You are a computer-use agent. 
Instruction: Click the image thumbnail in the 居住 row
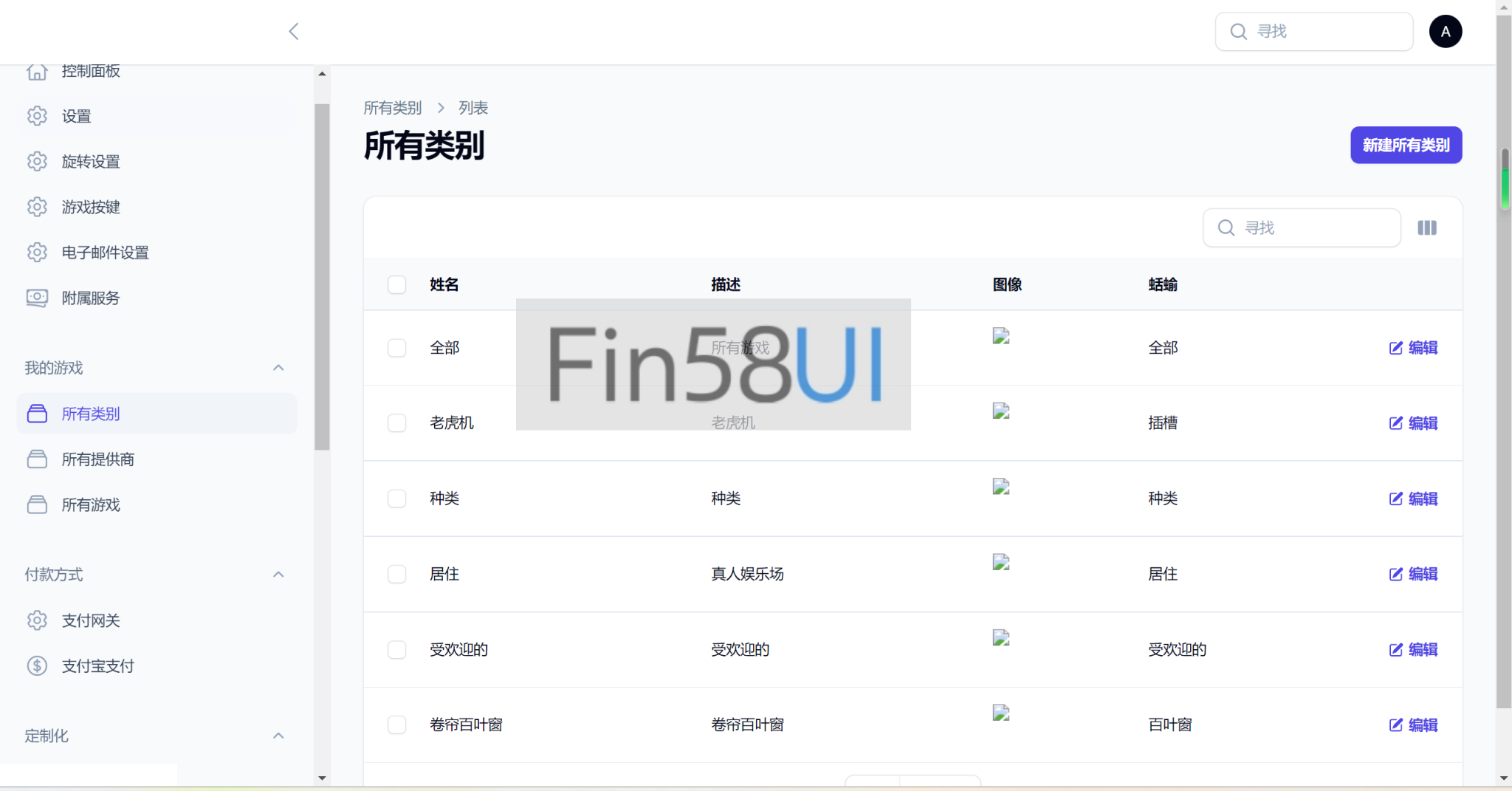1000,562
